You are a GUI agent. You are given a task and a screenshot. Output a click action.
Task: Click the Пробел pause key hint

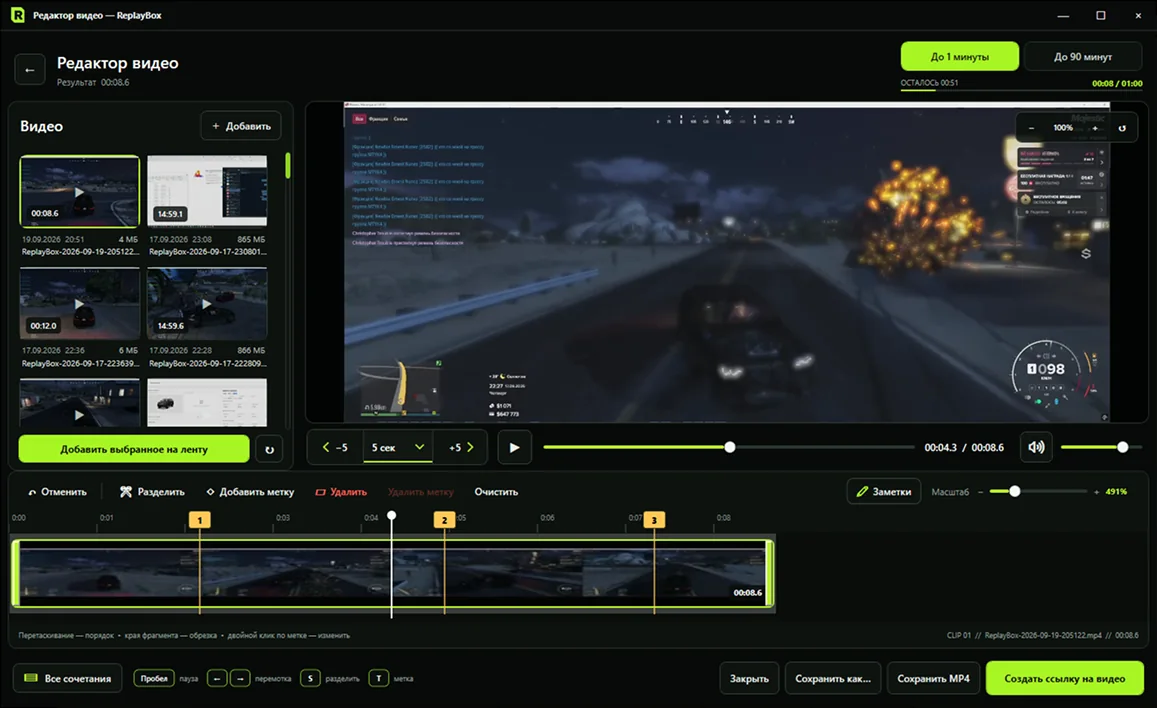click(x=153, y=678)
